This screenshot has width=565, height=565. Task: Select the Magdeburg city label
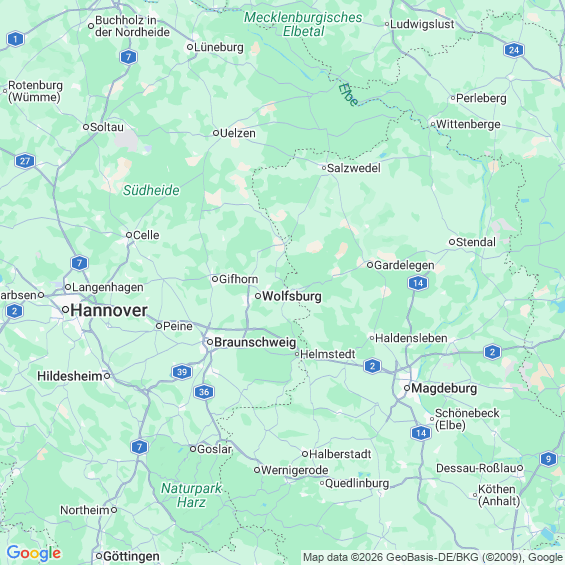[x=444, y=388]
